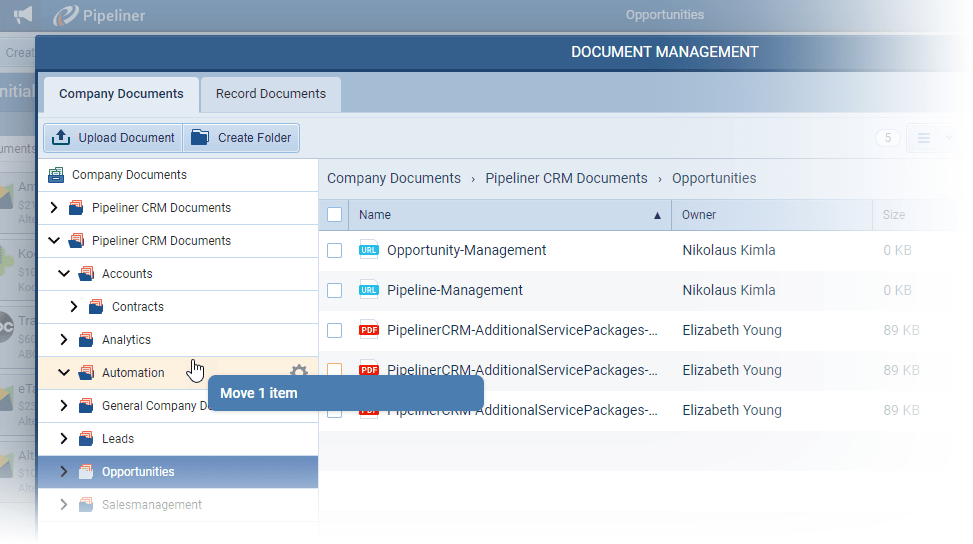Click the first PDF file icon

point(369,330)
